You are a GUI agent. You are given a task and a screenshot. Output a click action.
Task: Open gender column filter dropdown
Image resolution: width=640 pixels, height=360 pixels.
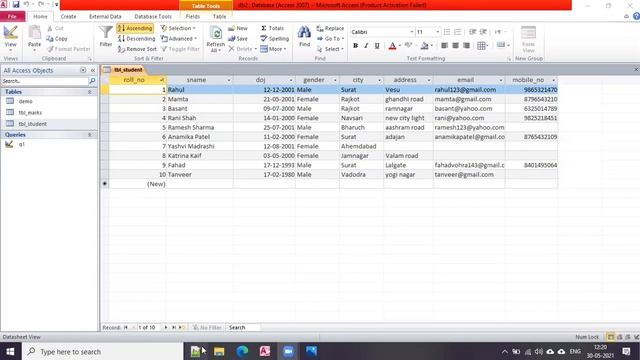pos(335,80)
